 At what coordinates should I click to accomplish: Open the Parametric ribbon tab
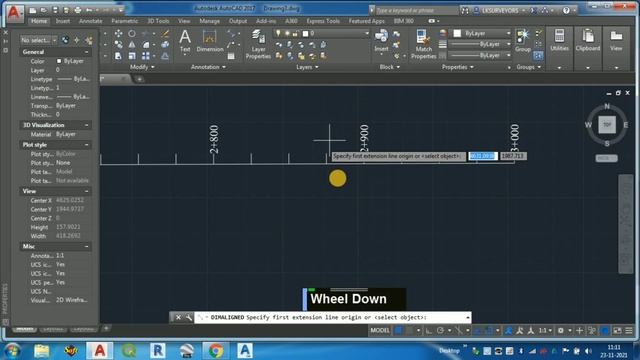124,21
